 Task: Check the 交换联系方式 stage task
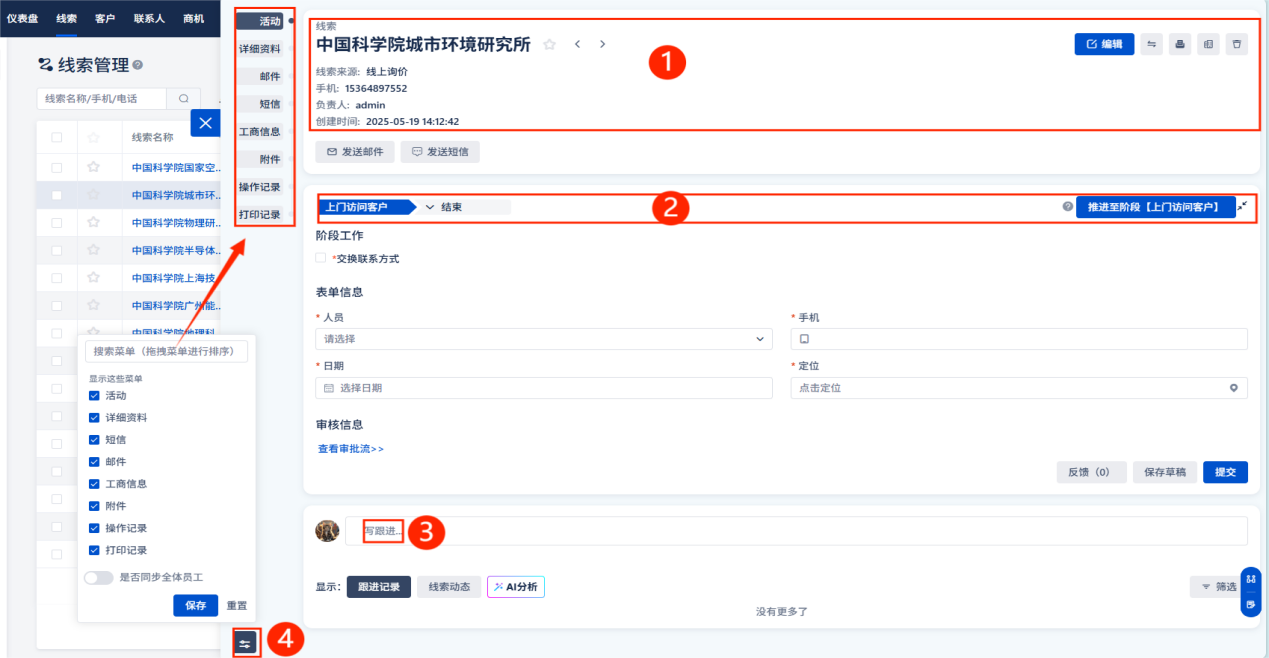tap(320, 258)
